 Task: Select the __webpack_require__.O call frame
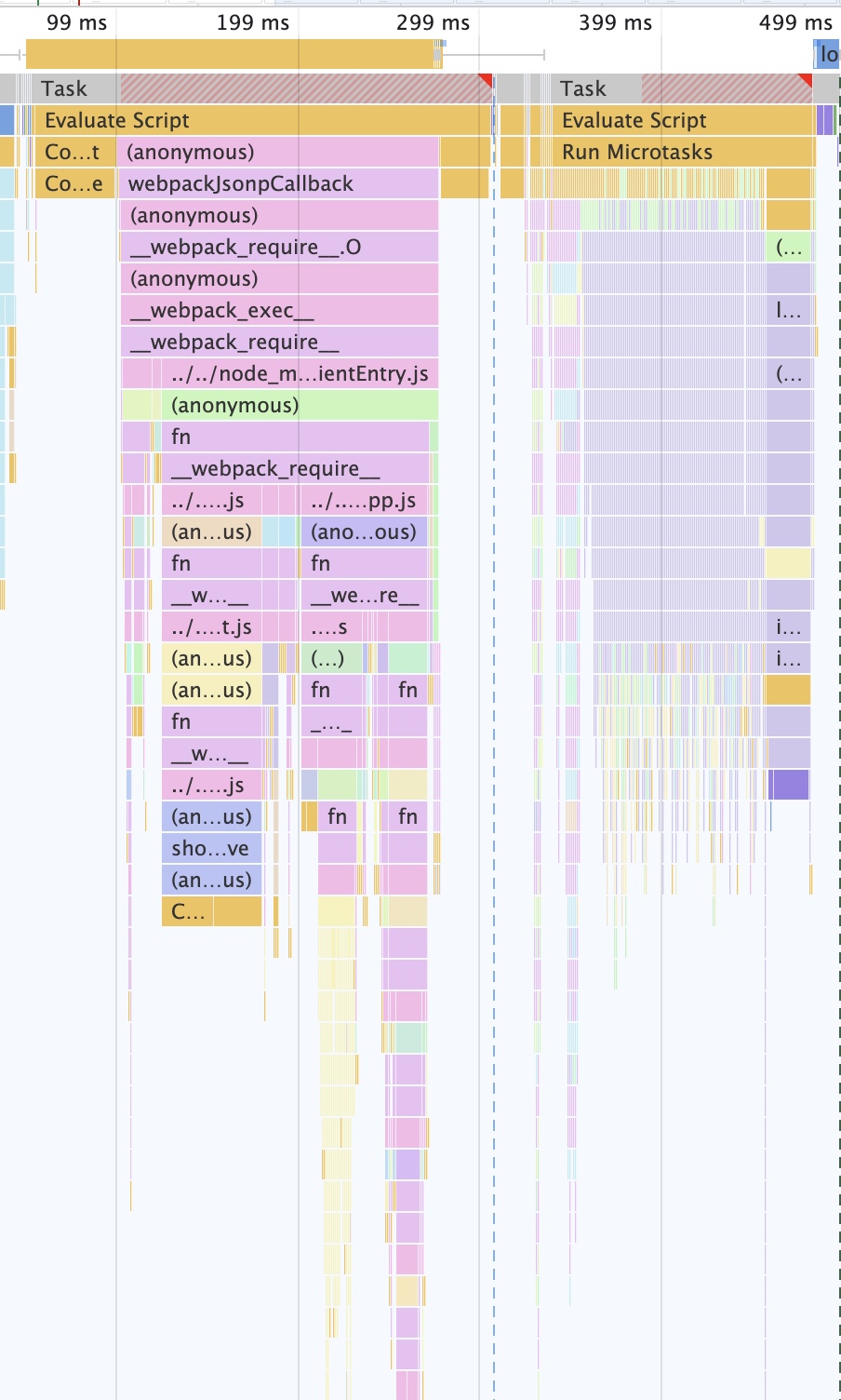click(279, 248)
